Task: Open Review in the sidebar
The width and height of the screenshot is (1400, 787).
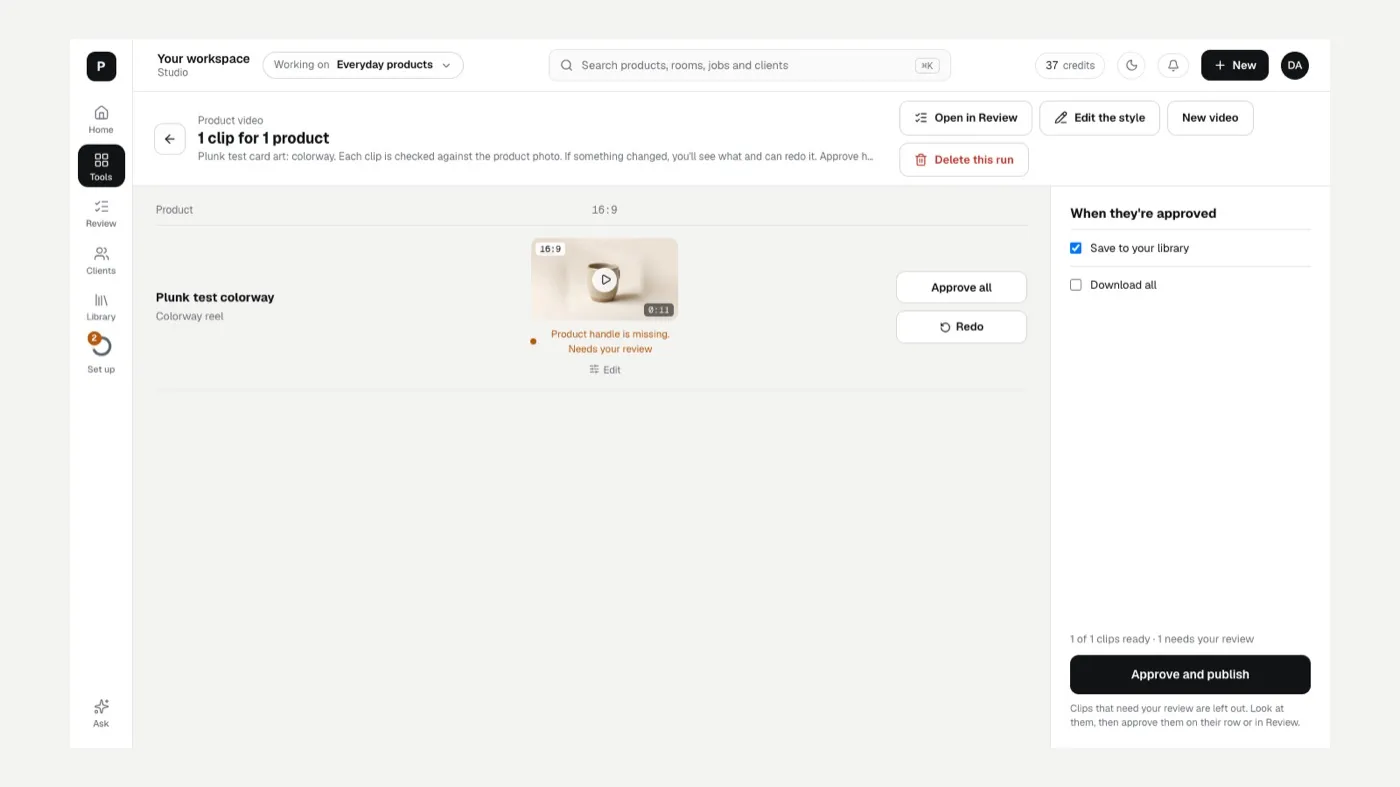Action: click(101, 213)
